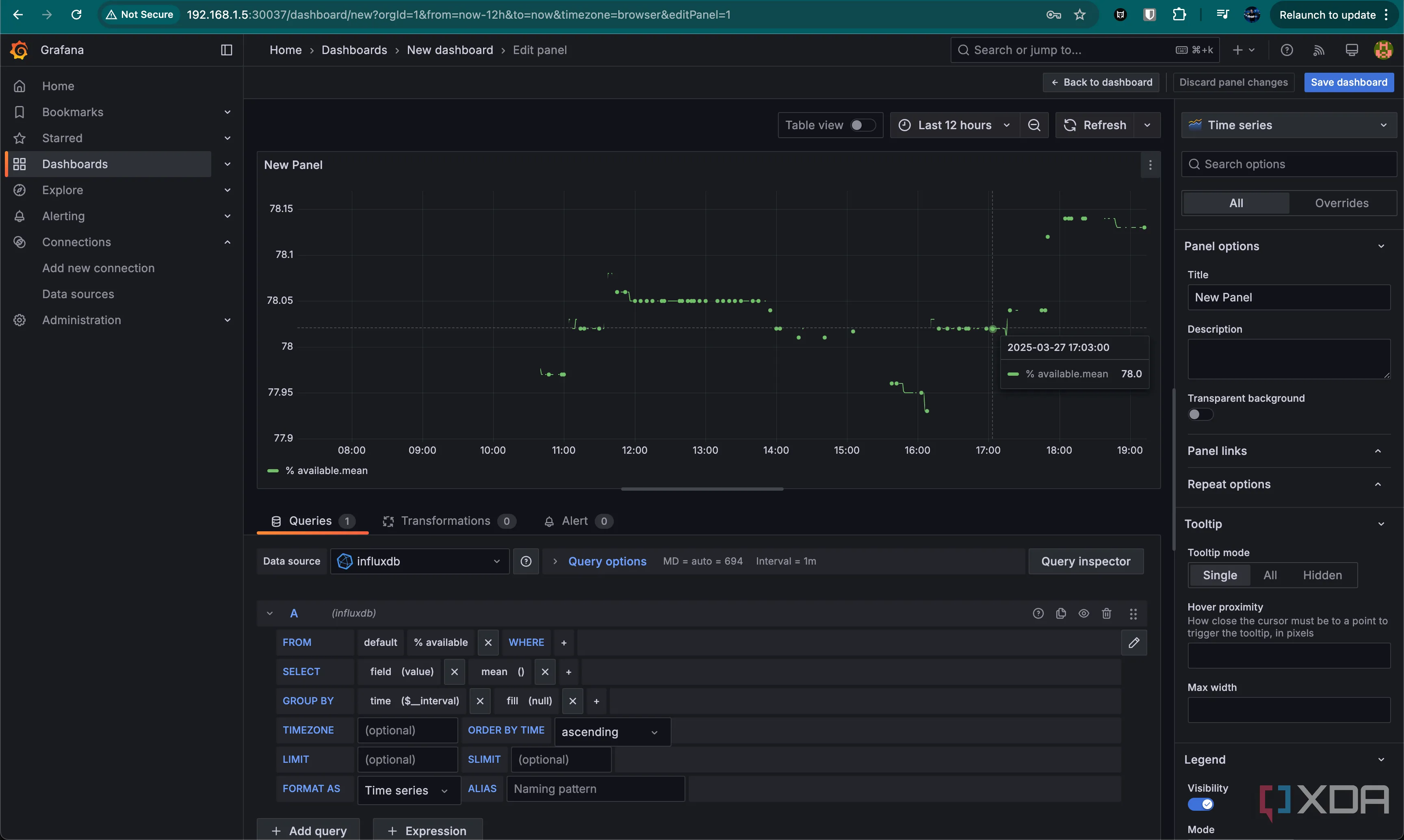This screenshot has width=1404, height=840.
Task: Open the panel three-dot menu
Action: (1150, 165)
